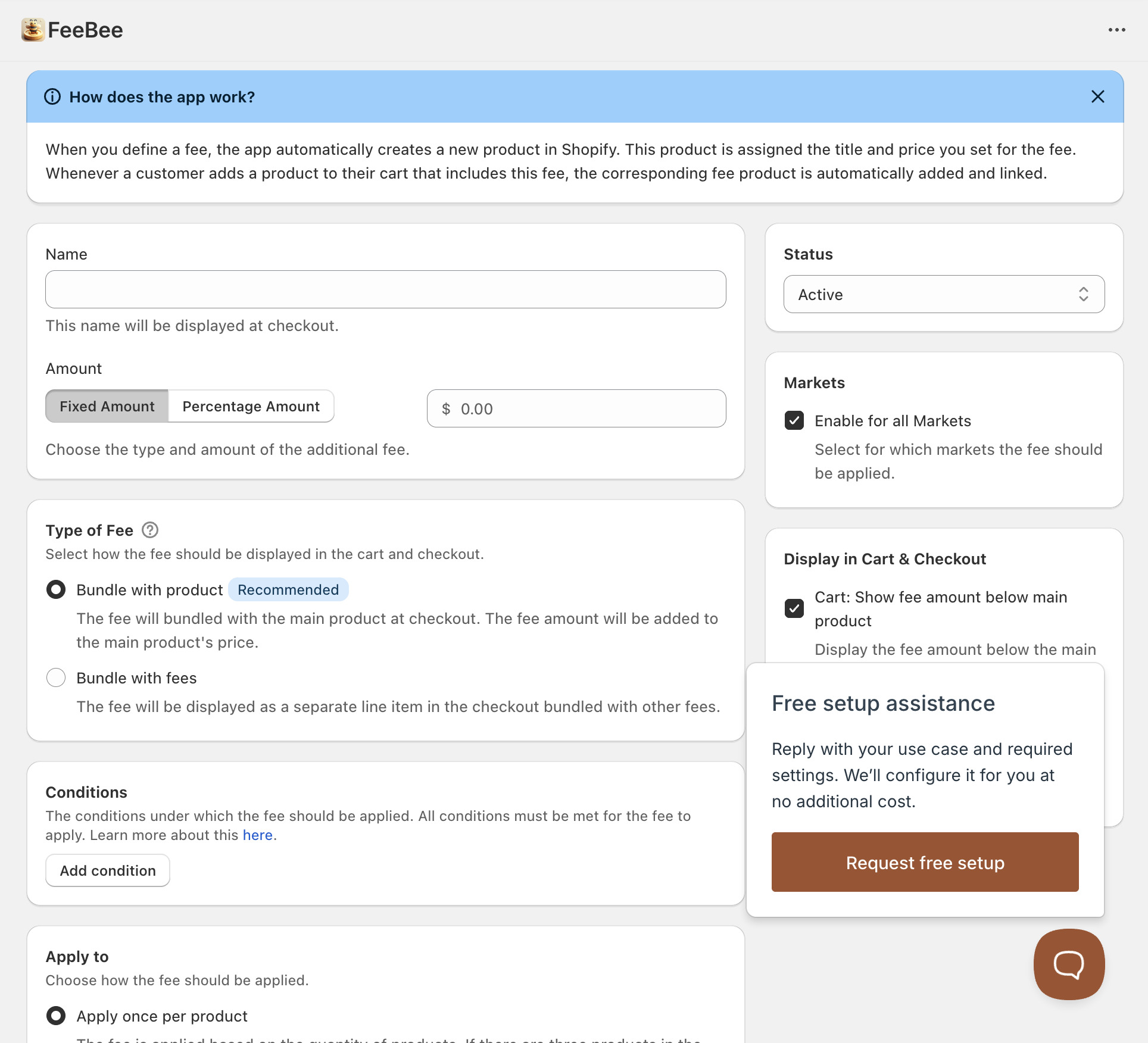Open the three-dot overflow menu
This screenshot has width=1148, height=1043.
click(x=1118, y=29)
